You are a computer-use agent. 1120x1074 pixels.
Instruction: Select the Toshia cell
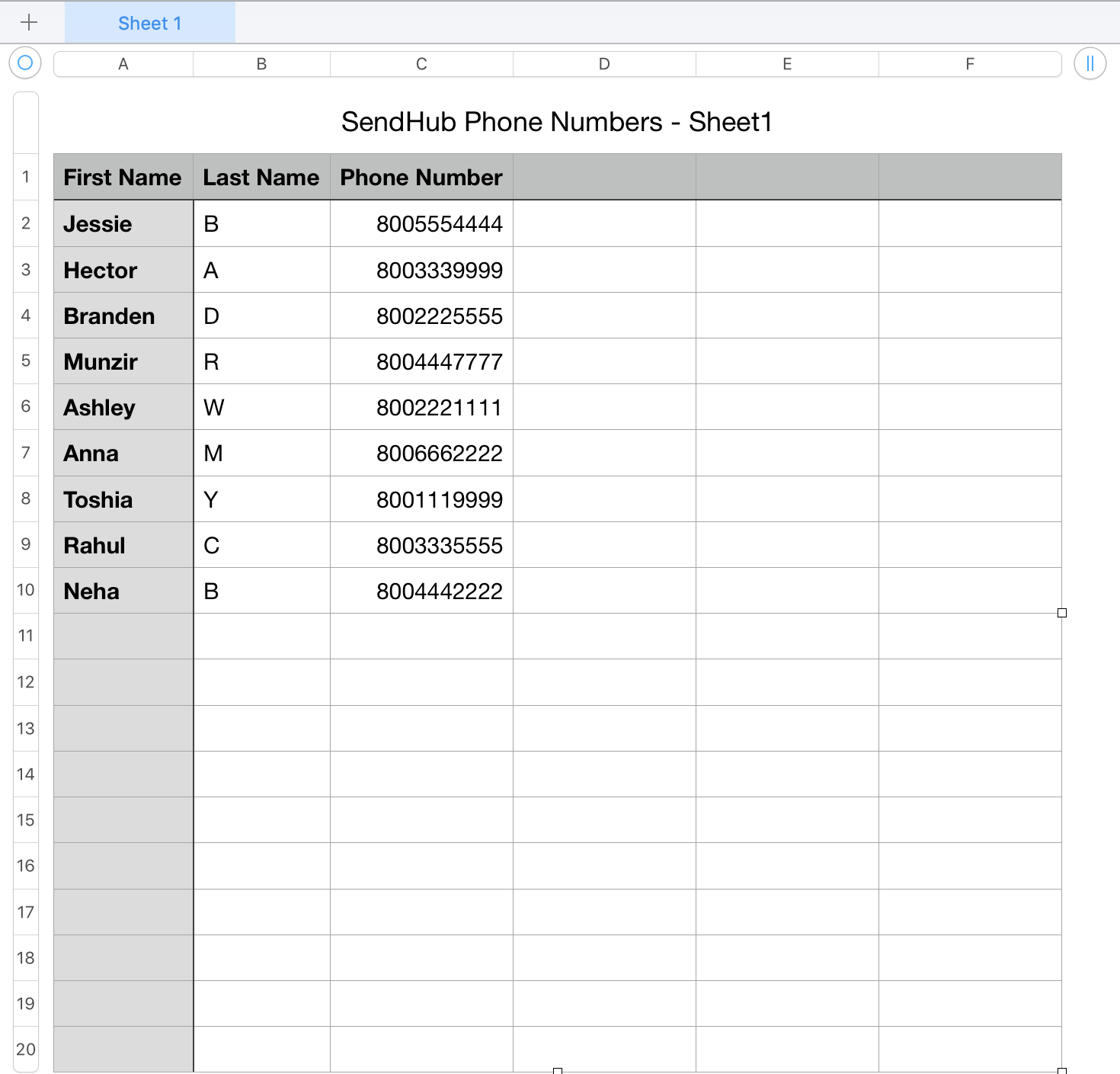click(x=123, y=499)
